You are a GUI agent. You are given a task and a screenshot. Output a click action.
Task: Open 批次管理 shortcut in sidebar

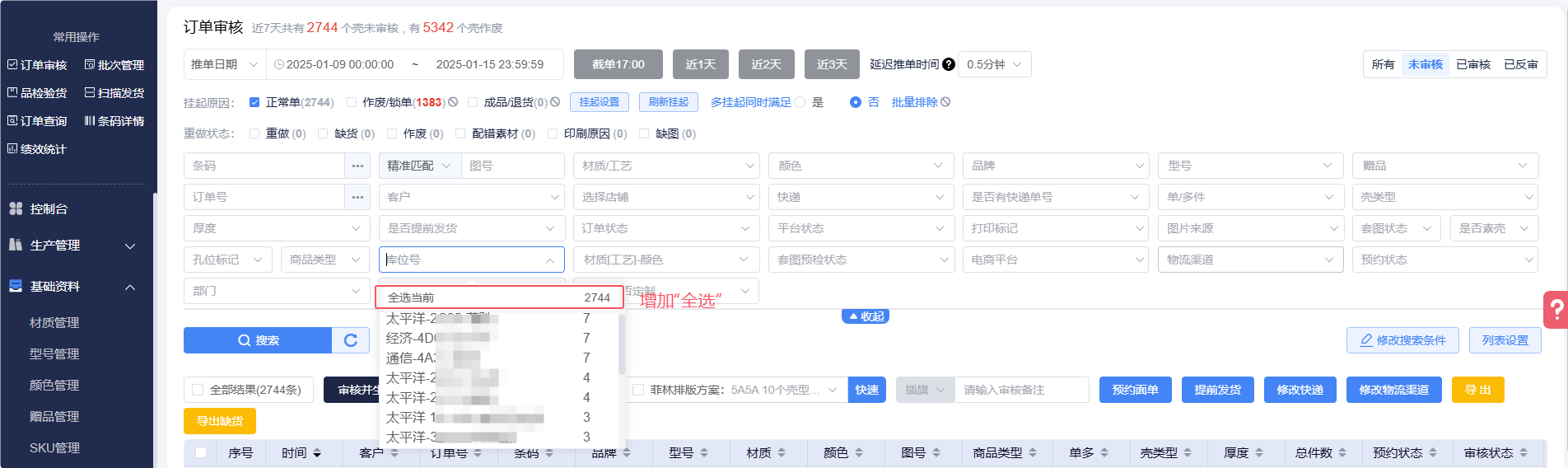pyautogui.click(x=114, y=65)
